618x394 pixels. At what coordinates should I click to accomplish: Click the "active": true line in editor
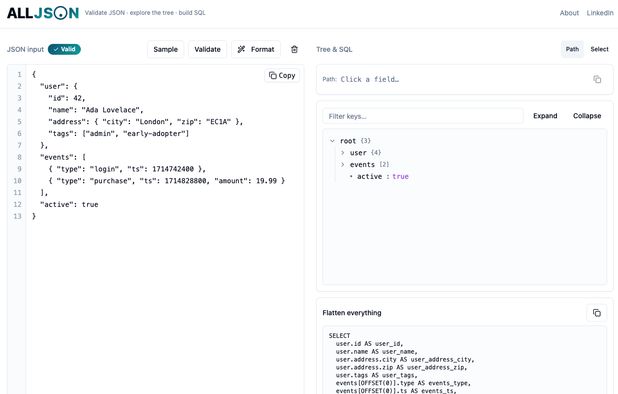69,204
